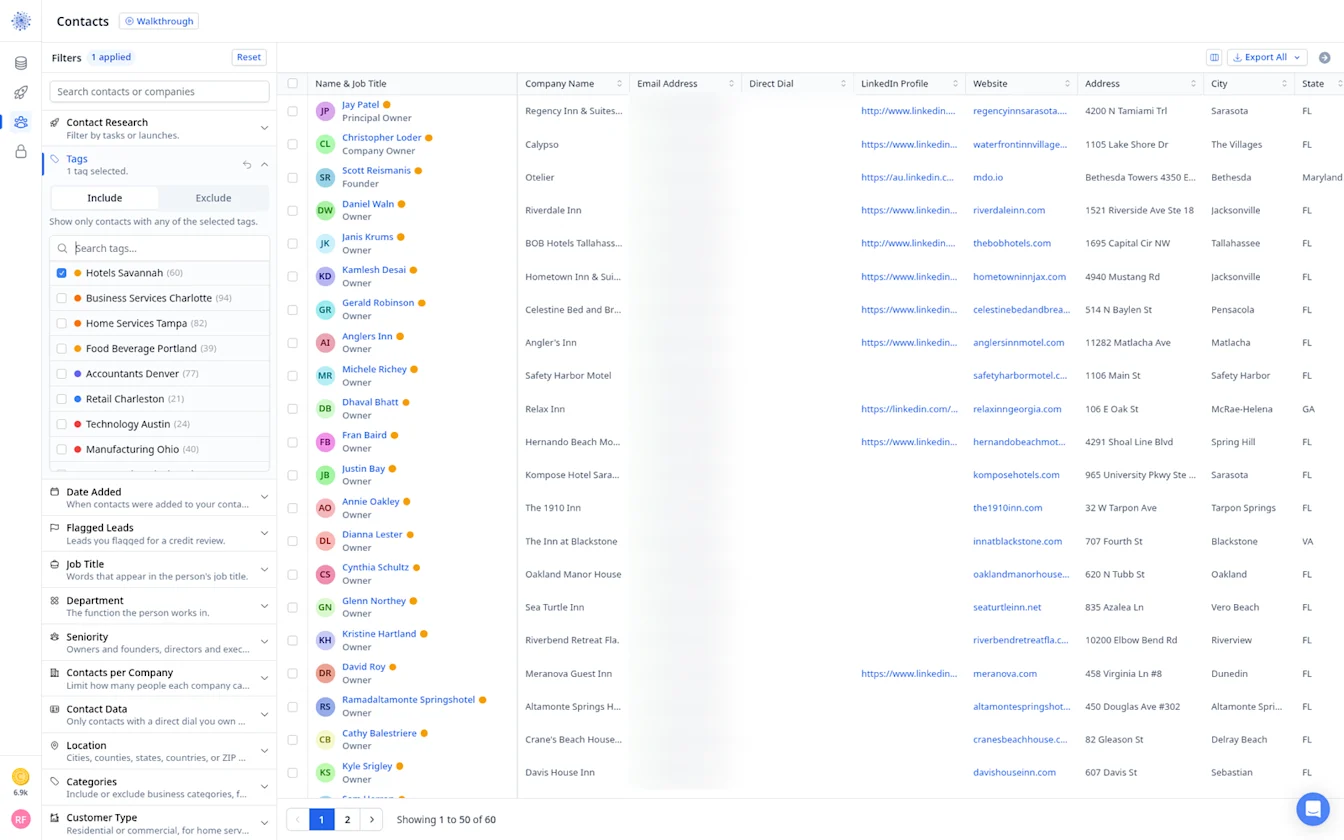
Task: Open the chat support bubble
Action: tap(1313, 808)
